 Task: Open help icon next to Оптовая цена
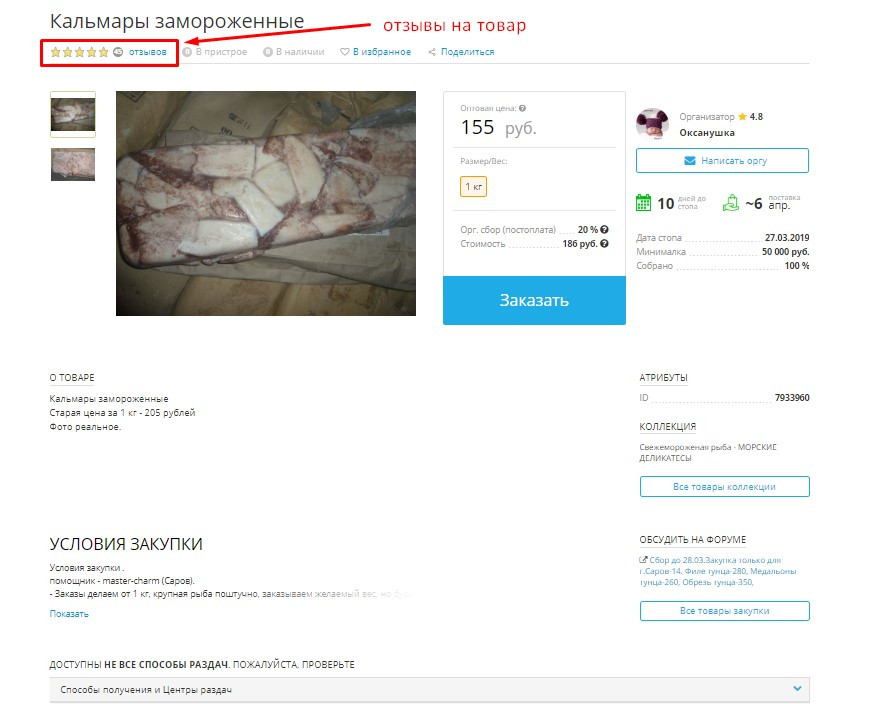[x=522, y=108]
